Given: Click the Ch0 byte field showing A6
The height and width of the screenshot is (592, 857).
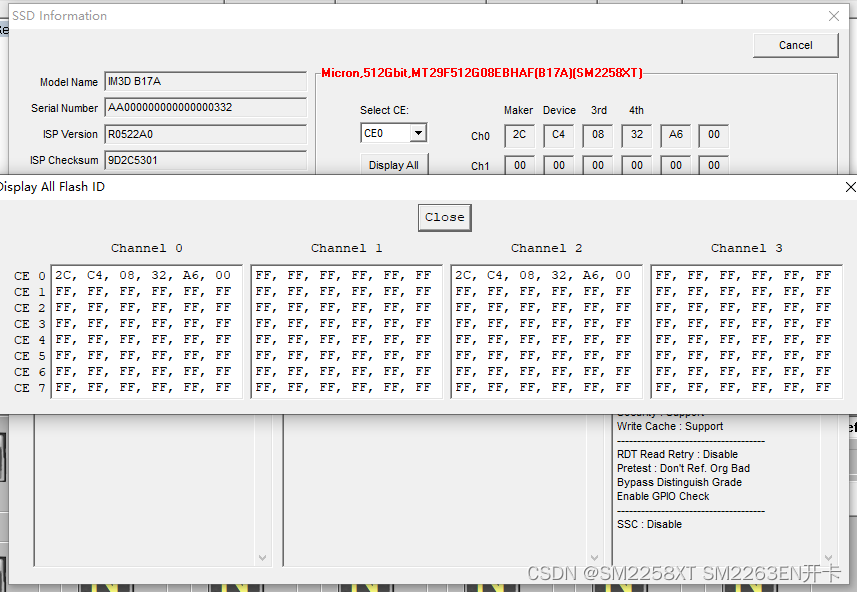Looking at the screenshot, I should pyautogui.click(x=676, y=135).
